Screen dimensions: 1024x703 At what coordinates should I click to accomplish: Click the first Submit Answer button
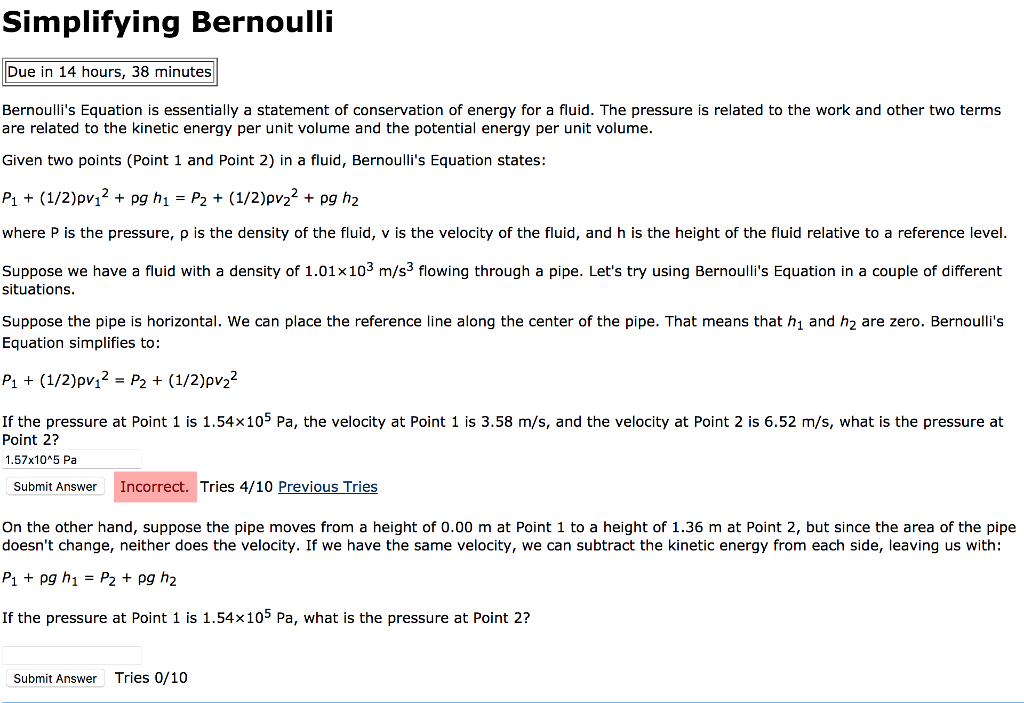tap(55, 486)
